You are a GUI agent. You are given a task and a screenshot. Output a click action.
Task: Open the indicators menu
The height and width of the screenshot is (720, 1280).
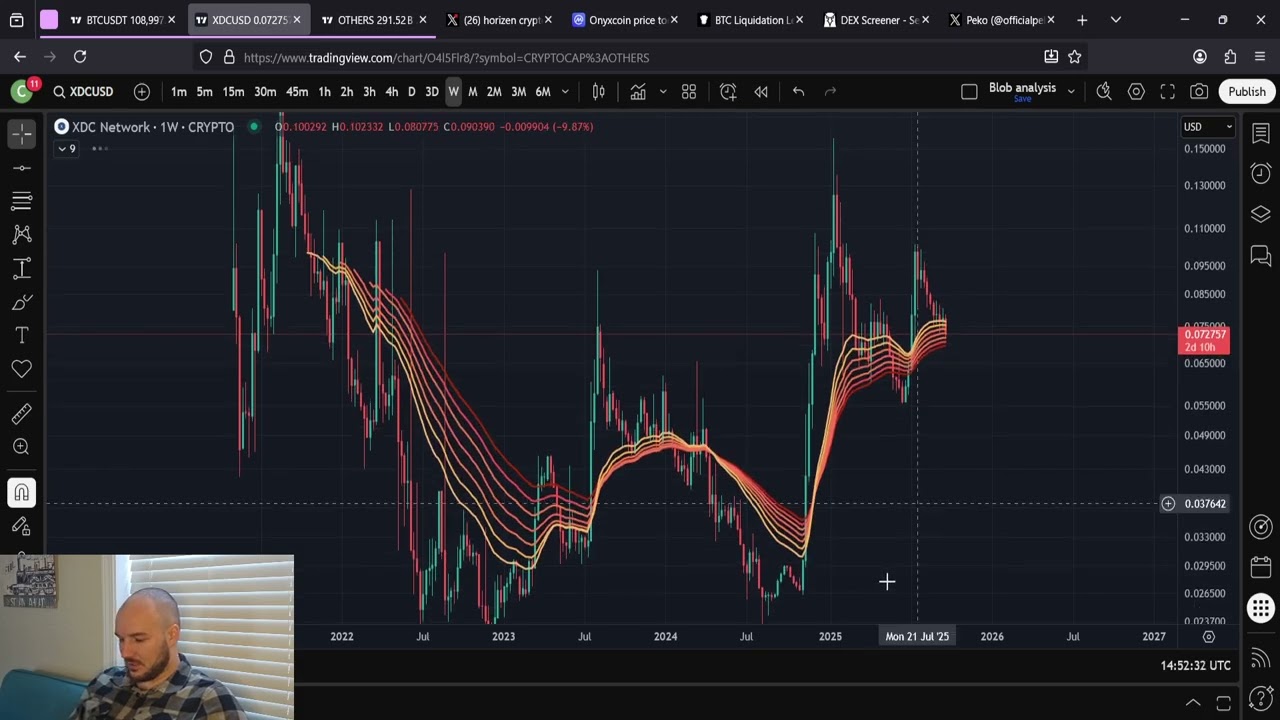(x=638, y=92)
